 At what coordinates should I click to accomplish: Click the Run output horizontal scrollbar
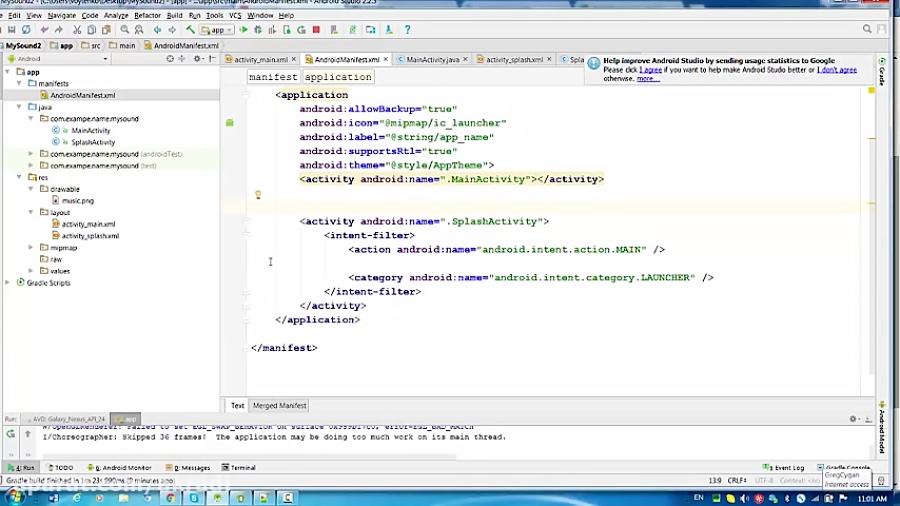[x=250, y=457]
